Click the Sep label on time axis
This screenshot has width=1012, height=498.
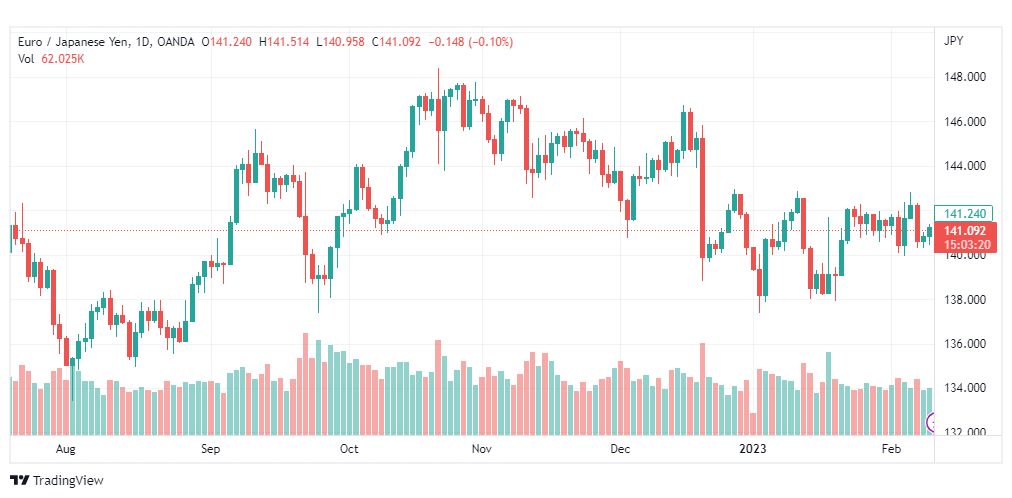tap(210, 449)
